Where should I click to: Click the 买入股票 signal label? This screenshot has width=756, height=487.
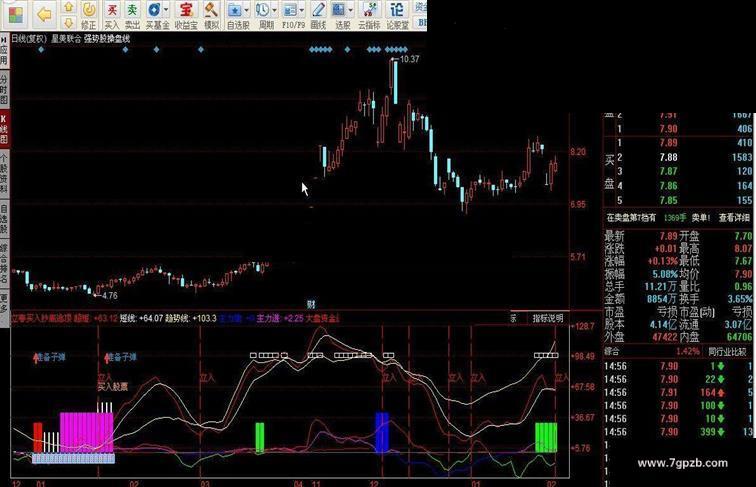point(112,386)
